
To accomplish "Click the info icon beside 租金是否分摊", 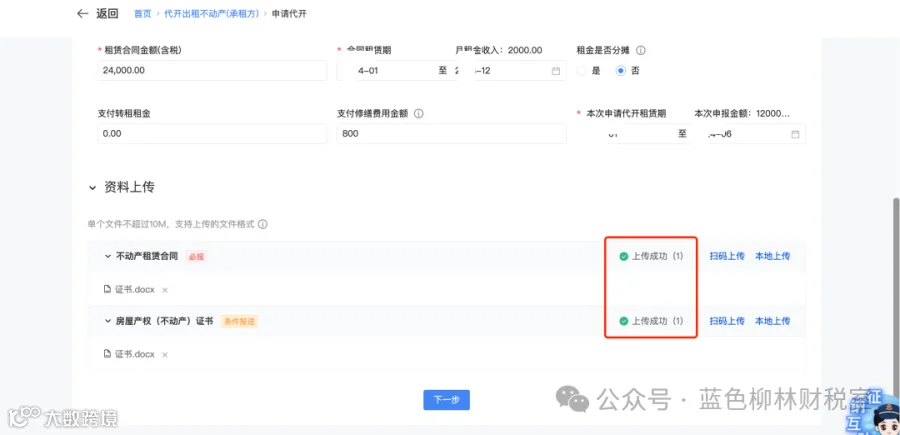I will click(641, 51).
